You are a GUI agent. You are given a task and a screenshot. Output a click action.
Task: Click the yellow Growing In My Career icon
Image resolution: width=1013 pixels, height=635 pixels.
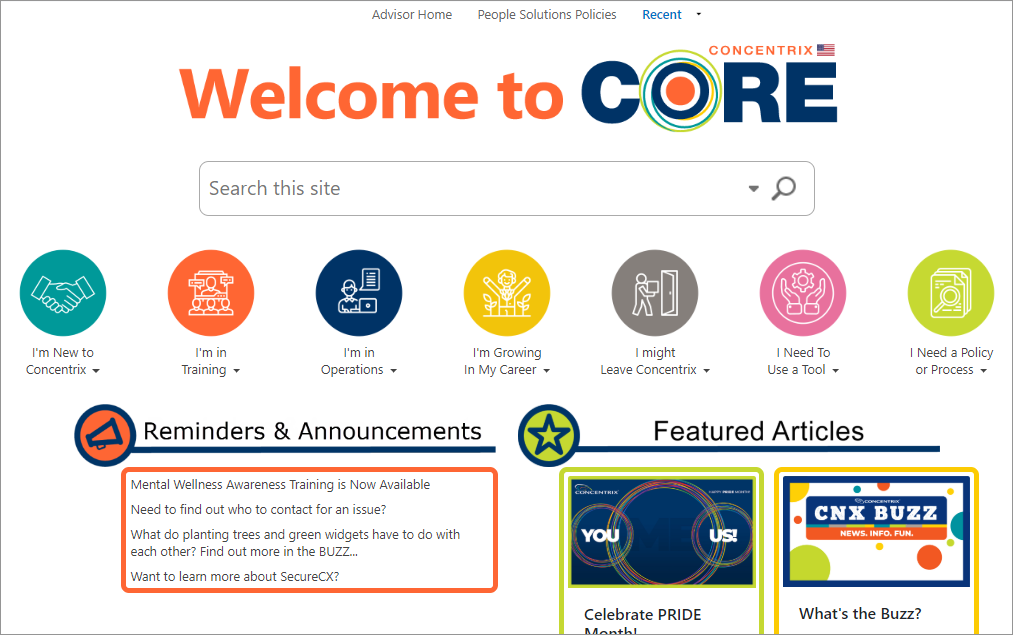point(507,292)
